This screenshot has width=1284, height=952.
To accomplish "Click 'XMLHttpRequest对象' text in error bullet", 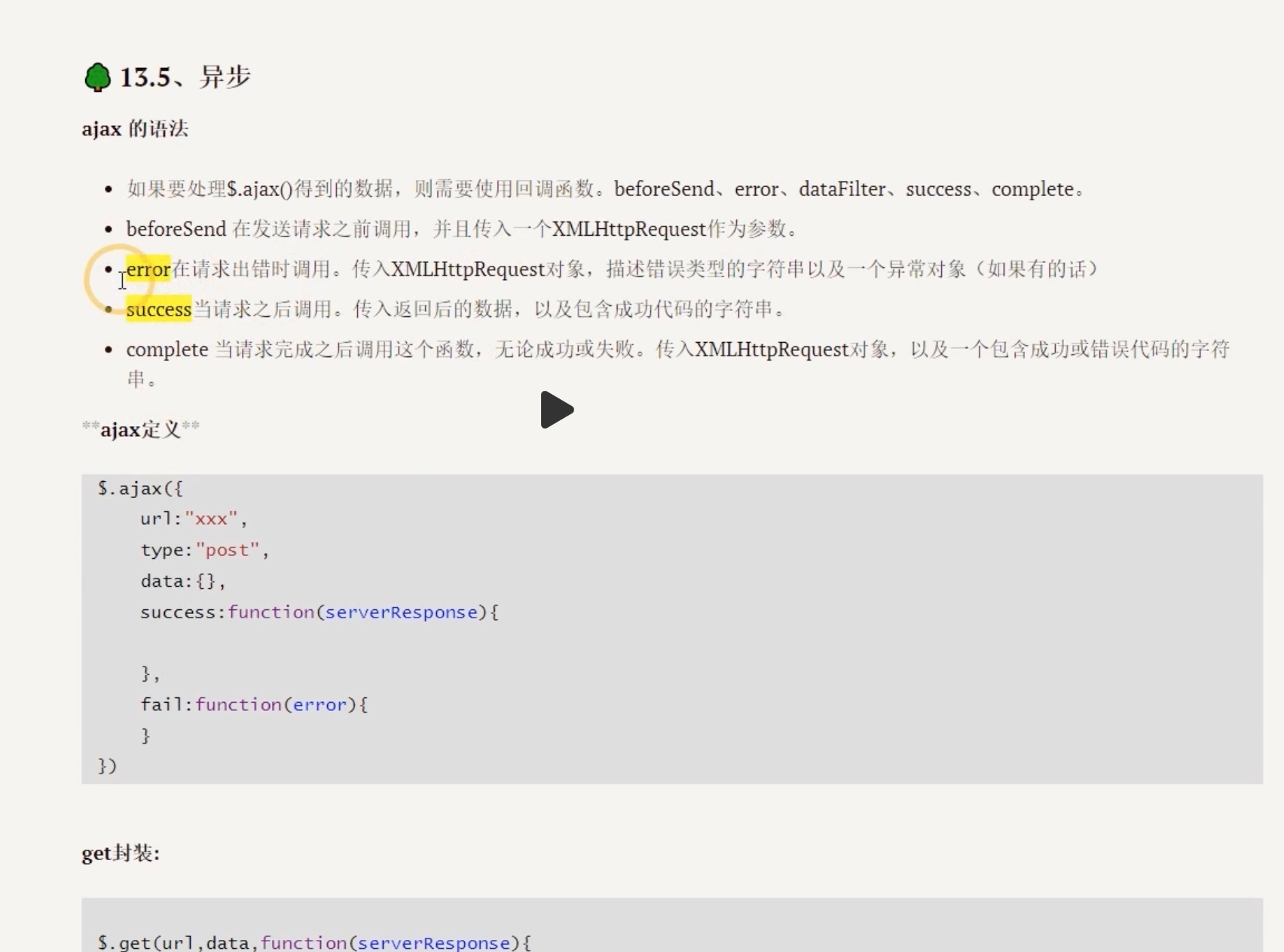I will tap(488, 269).
